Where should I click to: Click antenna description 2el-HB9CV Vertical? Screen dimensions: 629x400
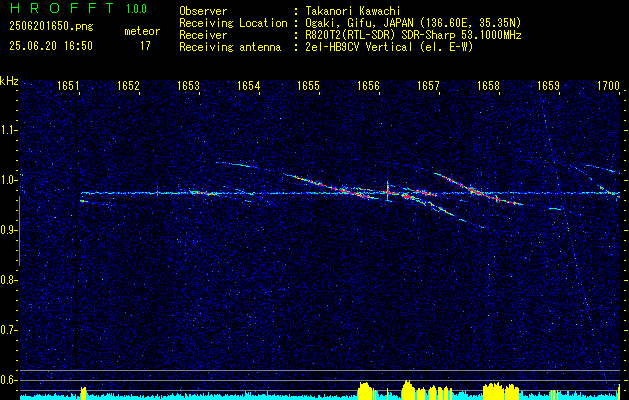(359, 47)
